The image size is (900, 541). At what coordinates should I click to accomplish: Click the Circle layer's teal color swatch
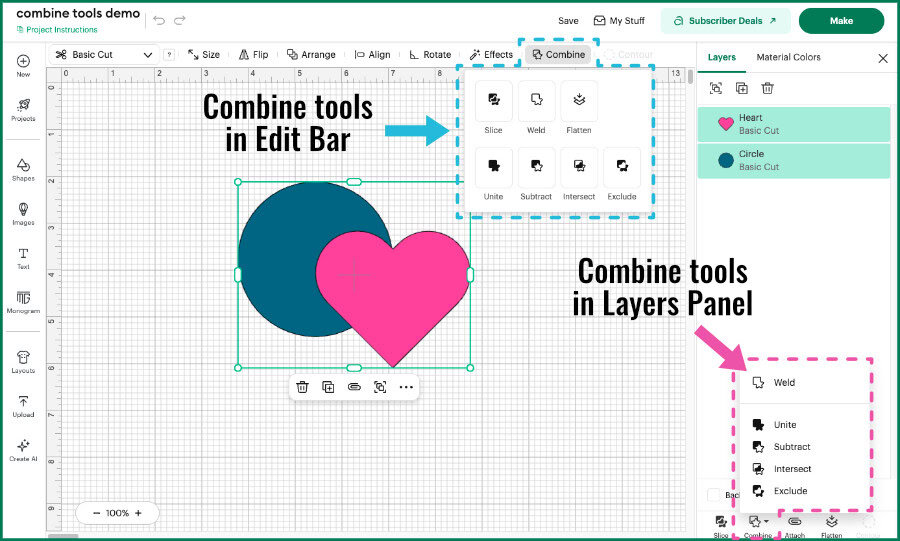coord(726,160)
